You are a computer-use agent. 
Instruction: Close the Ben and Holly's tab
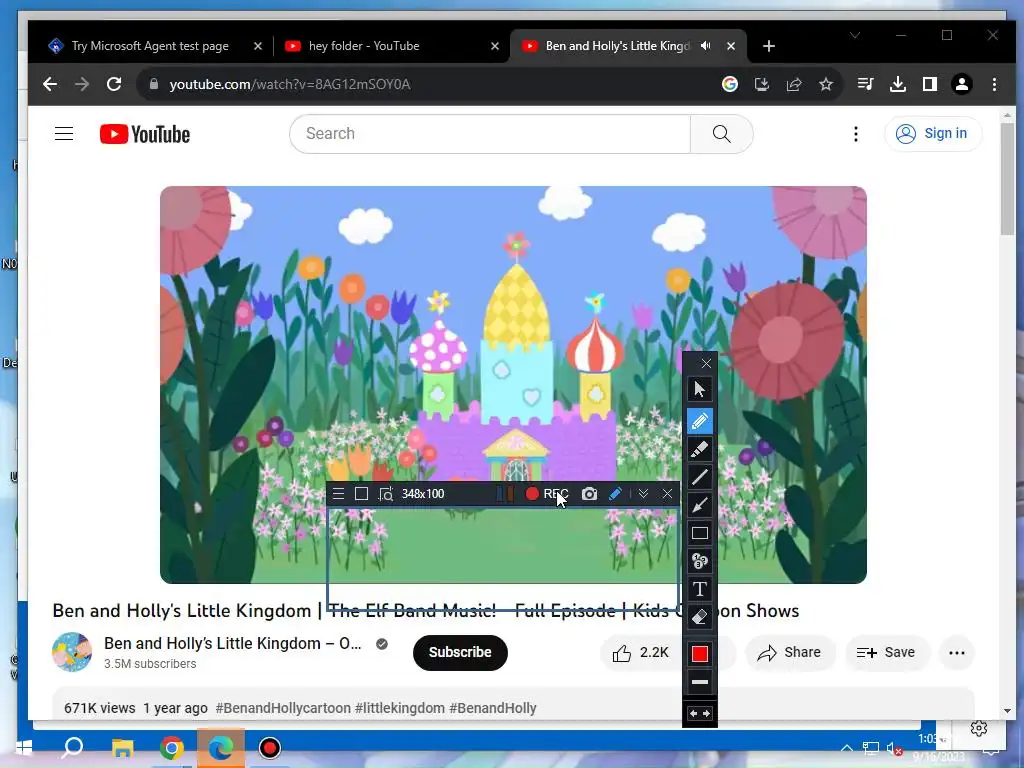point(731,46)
